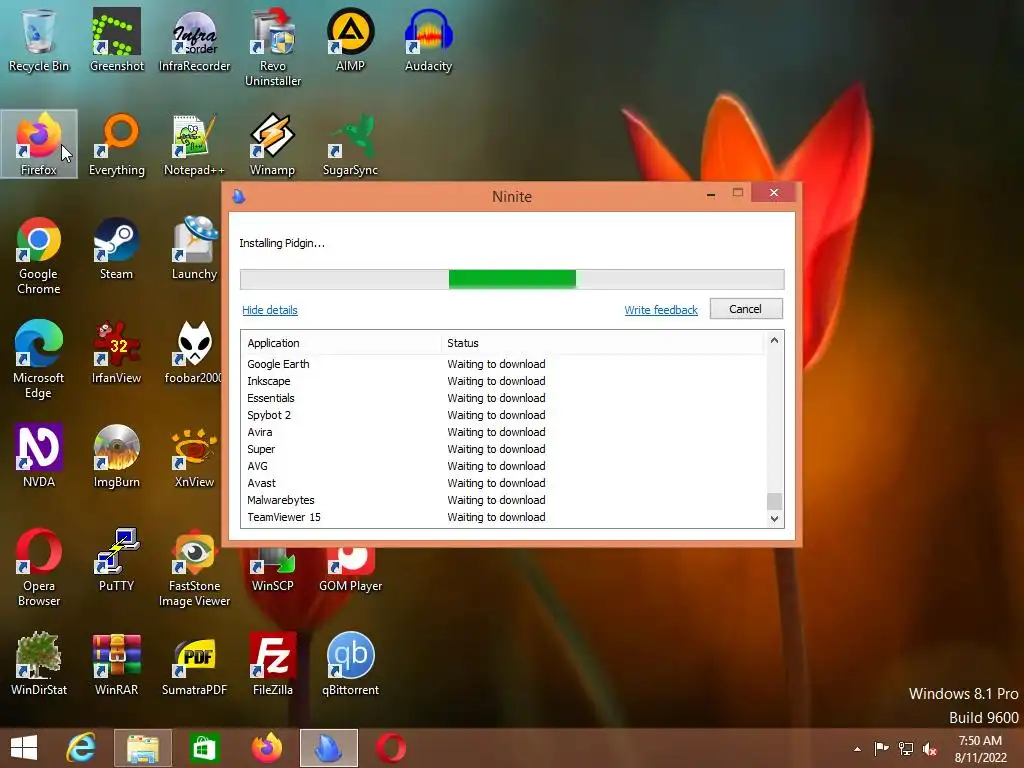Click Hide details link in Ninite
Screen dimensions: 1024x768
pyautogui.click(x=270, y=310)
